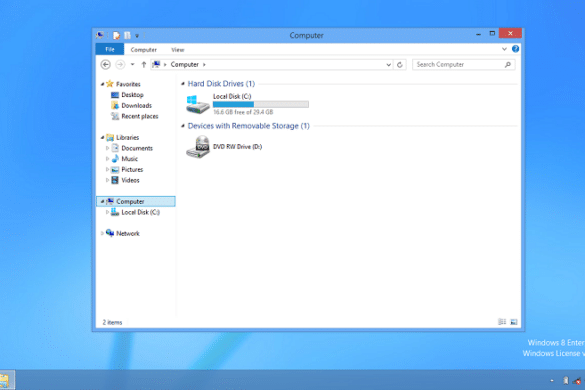Collapse the Favorites group
This screenshot has height=390, width=585.
pyautogui.click(x=102, y=84)
